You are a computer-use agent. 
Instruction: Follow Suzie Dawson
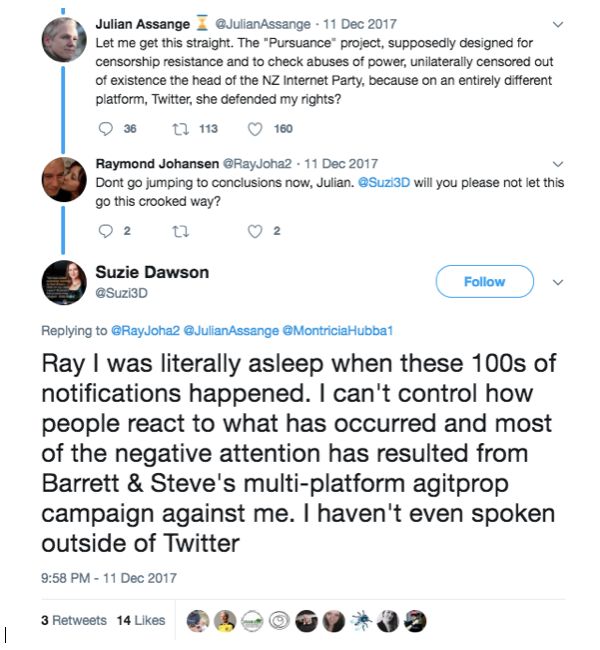(484, 282)
